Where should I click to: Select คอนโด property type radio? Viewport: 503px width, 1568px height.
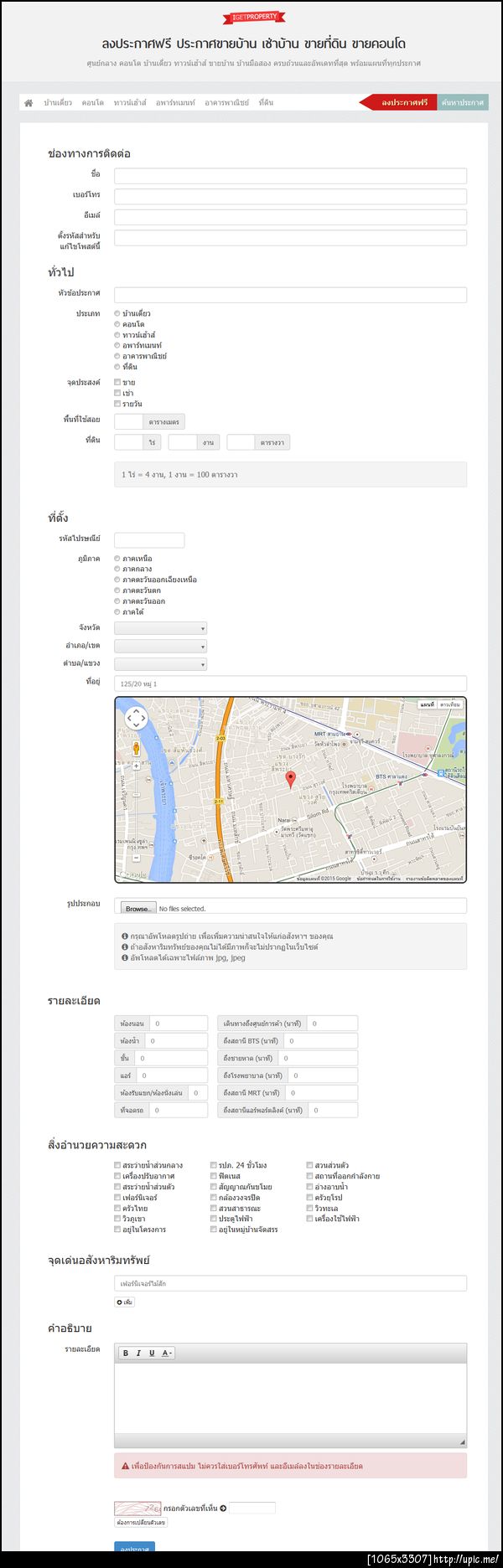point(117,324)
